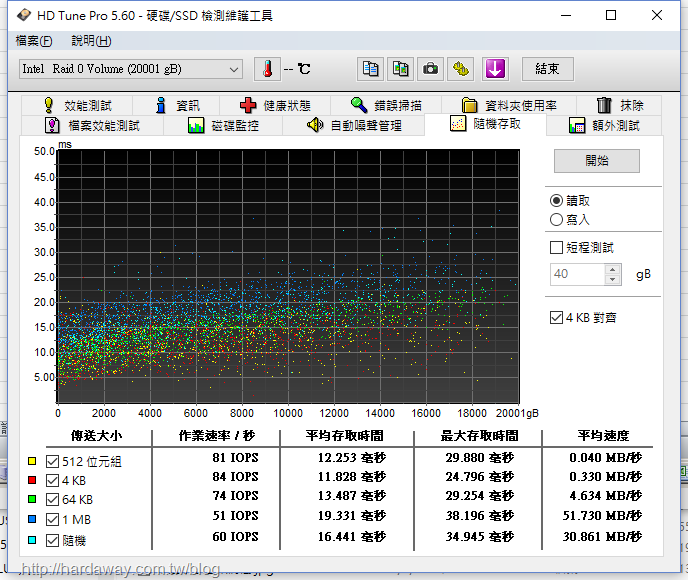
Task: Switch to the 抹除 erase tab
Action: pyautogui.click(x=619, y=105)
